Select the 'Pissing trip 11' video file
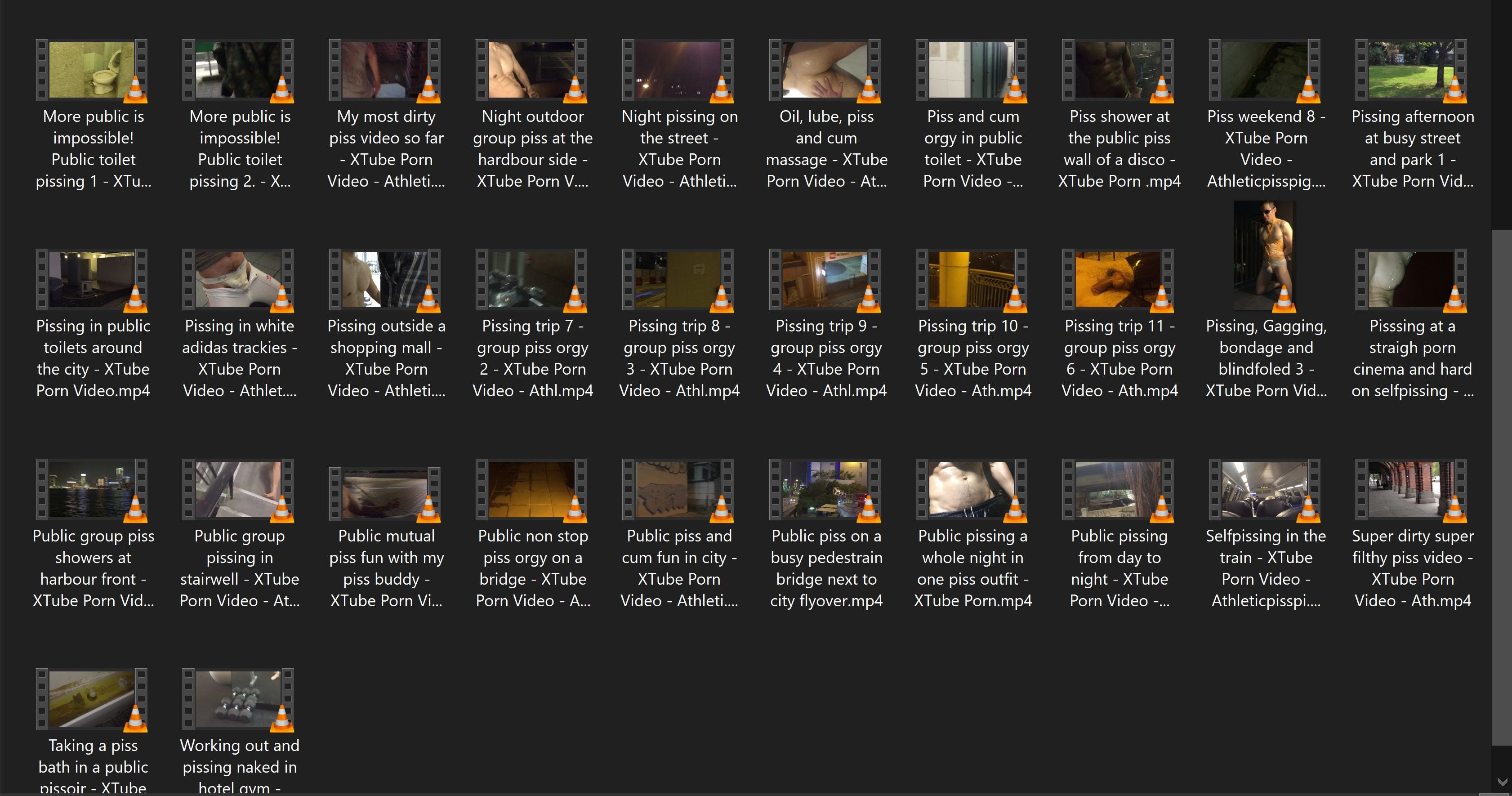1512x796 pixels. pyautogui.click(x=1120, y=324)
